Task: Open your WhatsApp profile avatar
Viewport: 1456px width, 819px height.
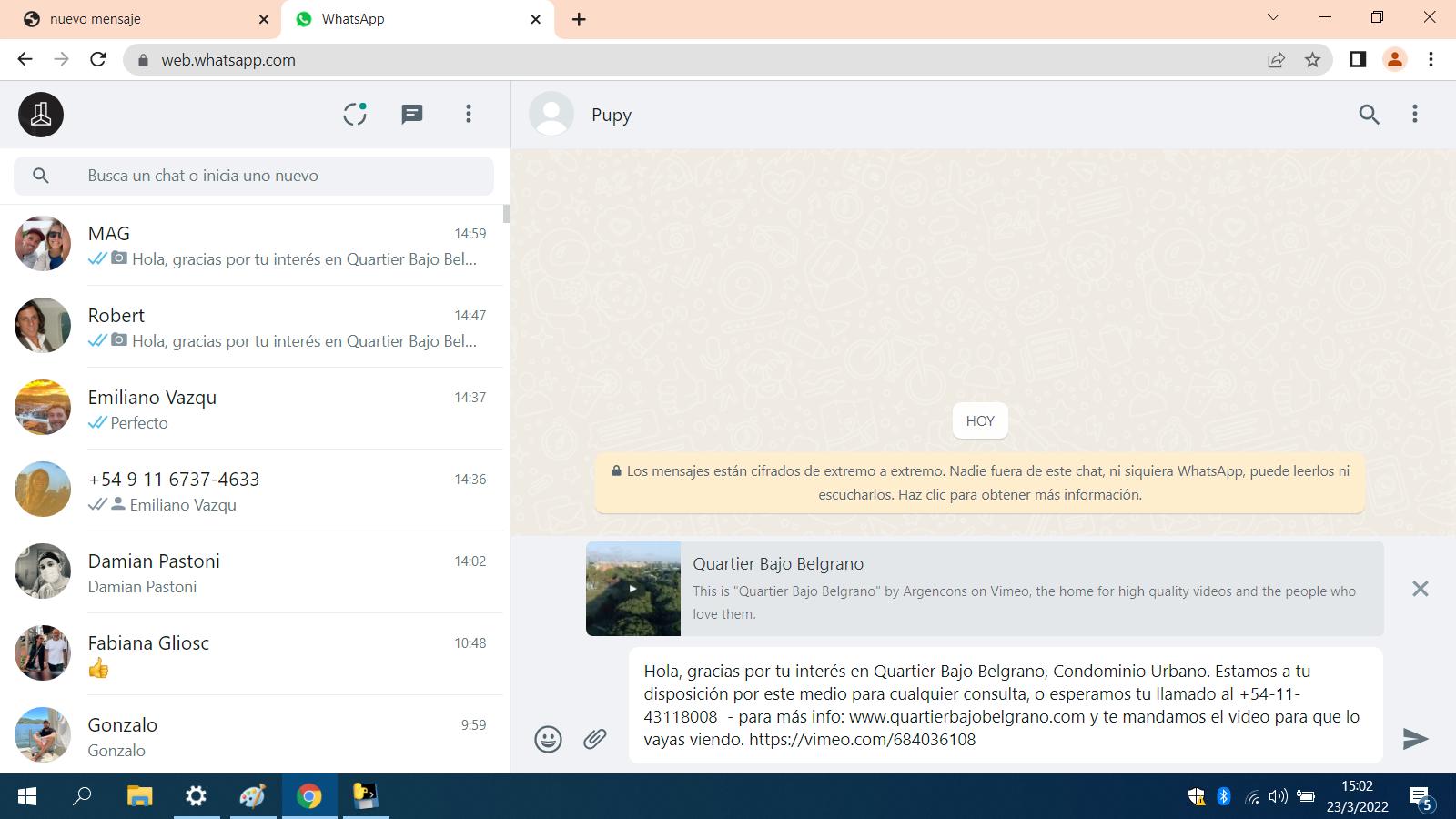Action: 41,115
